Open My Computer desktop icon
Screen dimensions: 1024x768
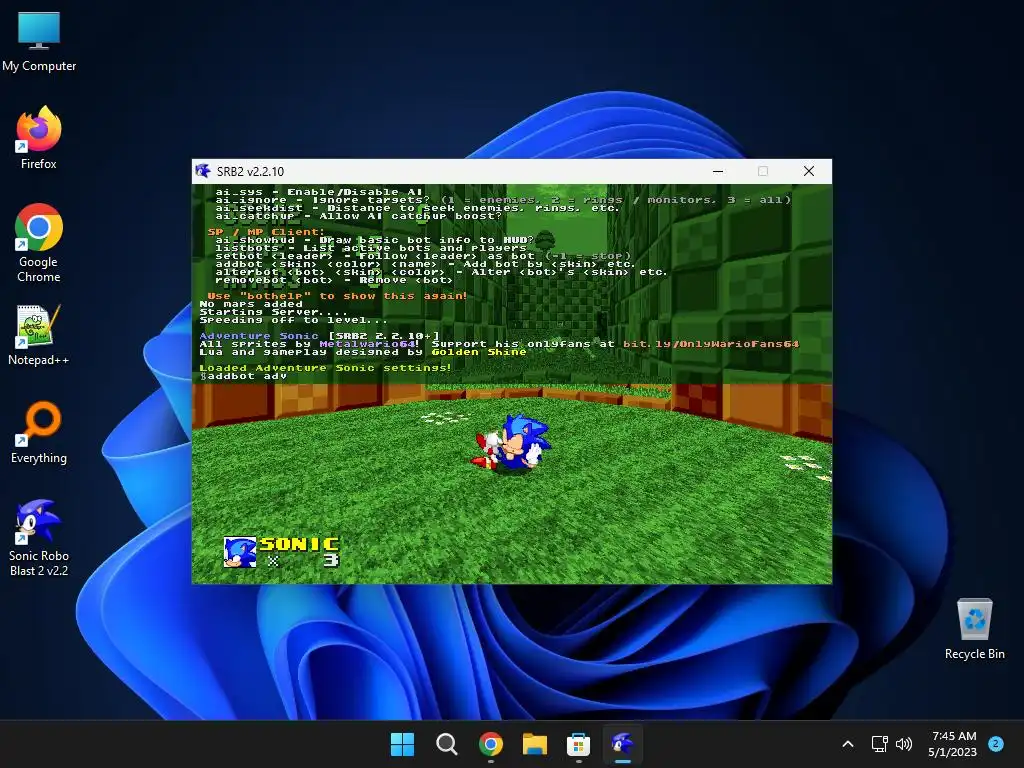click(x=39, y=42)
